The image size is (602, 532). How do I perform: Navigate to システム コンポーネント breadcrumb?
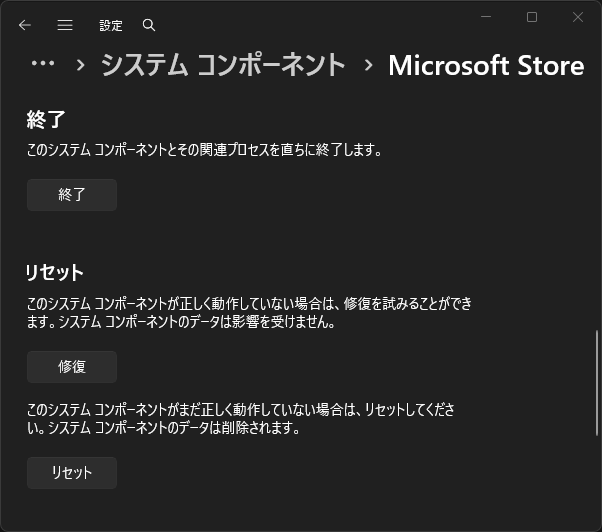223,65
